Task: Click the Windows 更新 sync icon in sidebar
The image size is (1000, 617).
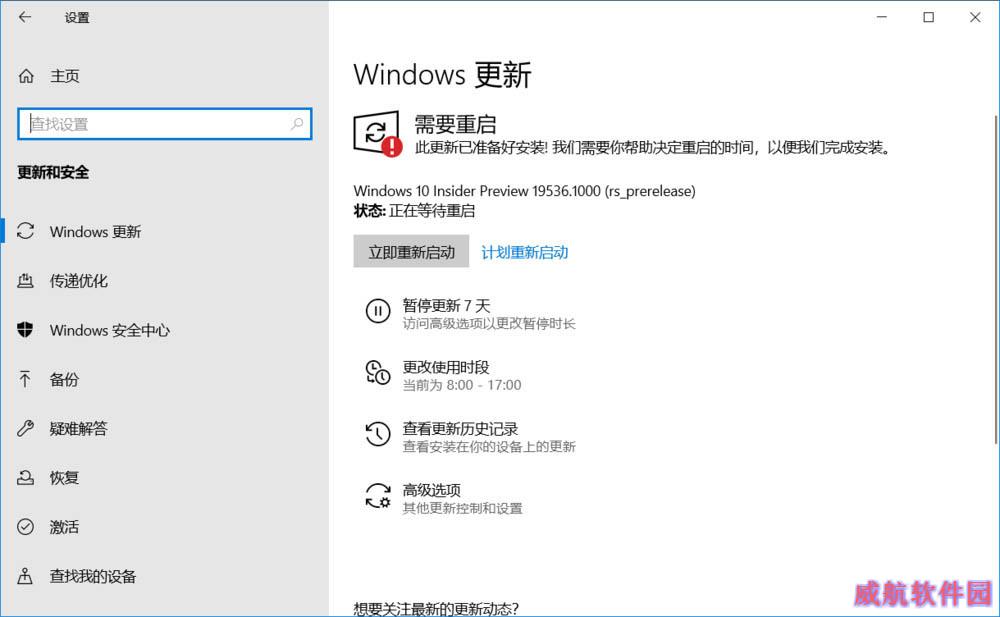Action: [x=26, y=231]
